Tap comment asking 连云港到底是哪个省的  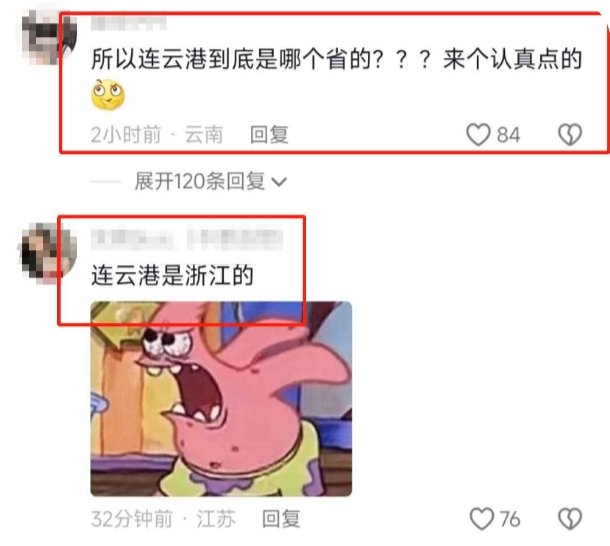337,59
